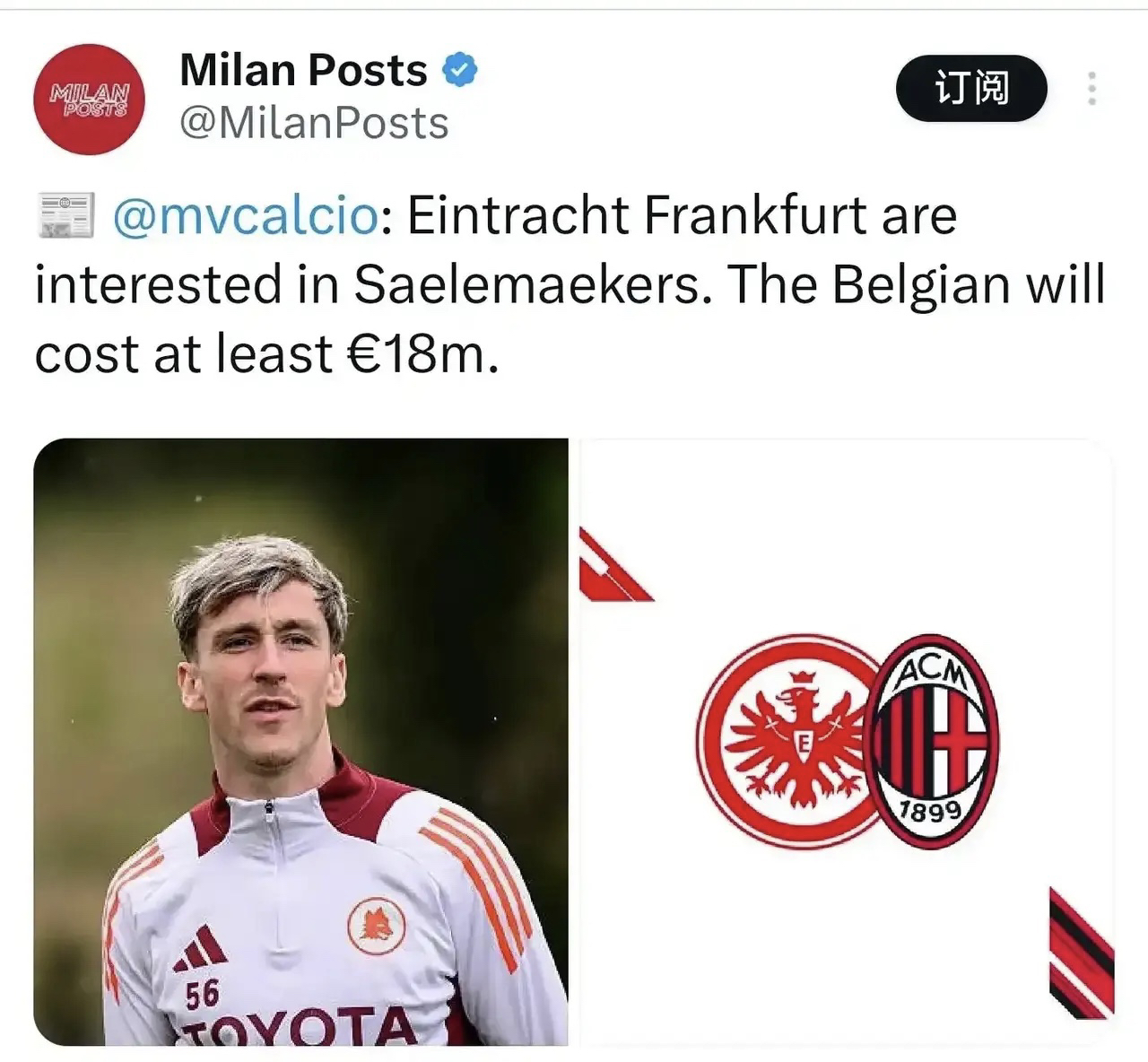Click the Adidas logo on jacket

201,949
